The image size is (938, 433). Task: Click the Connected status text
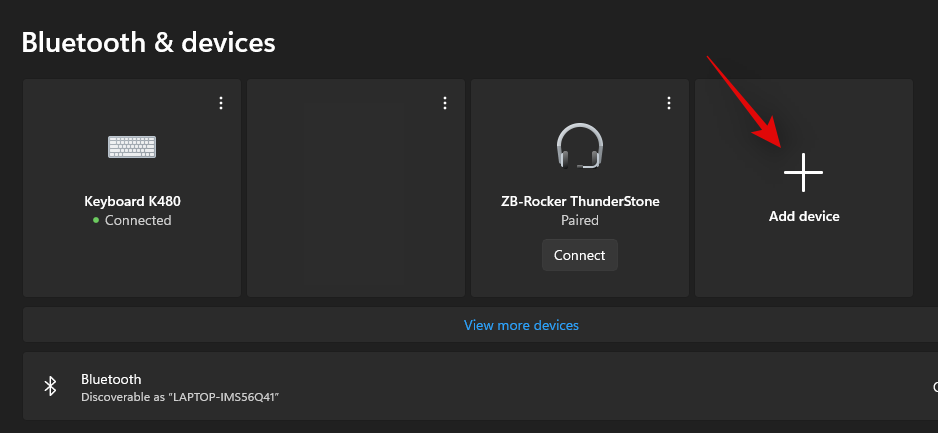(138, 220)
